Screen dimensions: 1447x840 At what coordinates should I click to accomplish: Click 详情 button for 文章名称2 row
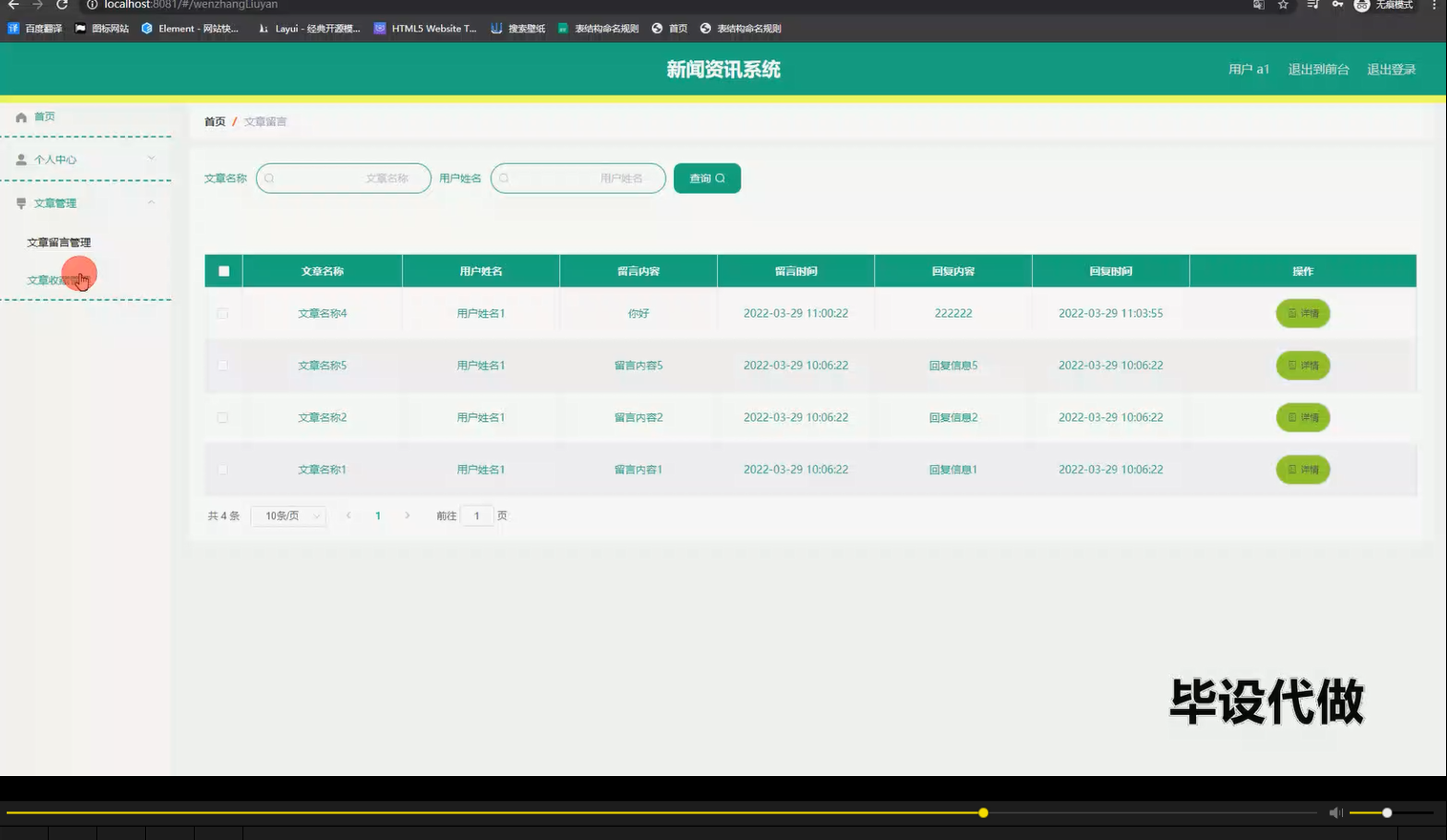1303,417
